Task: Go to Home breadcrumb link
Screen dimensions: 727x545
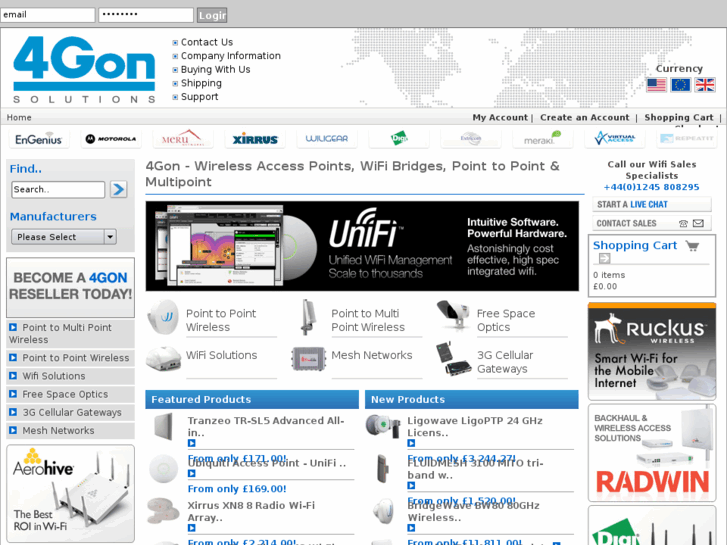Action: (x=19, y=117)
